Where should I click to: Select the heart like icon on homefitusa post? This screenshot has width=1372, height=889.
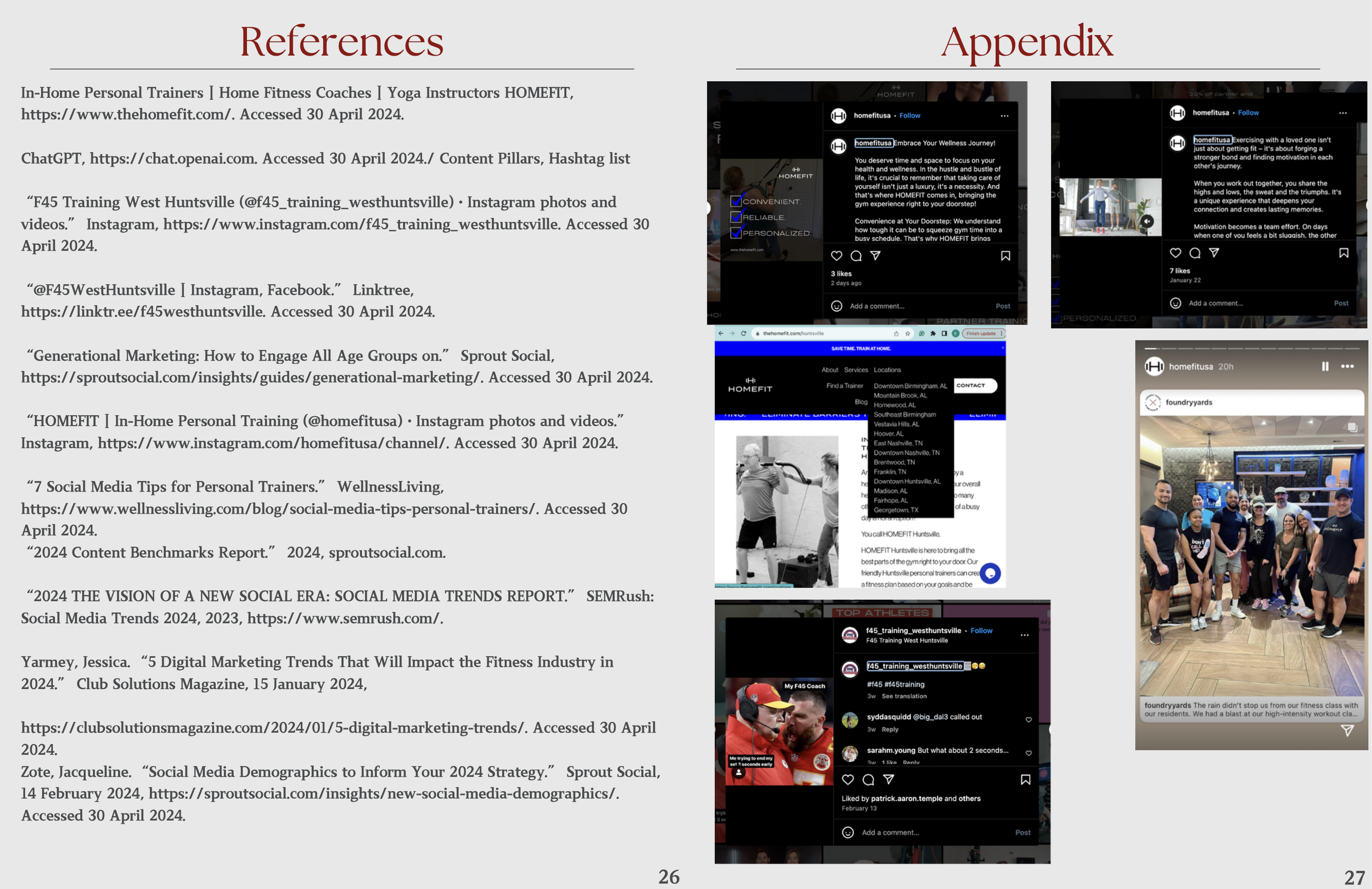point(837,255)
